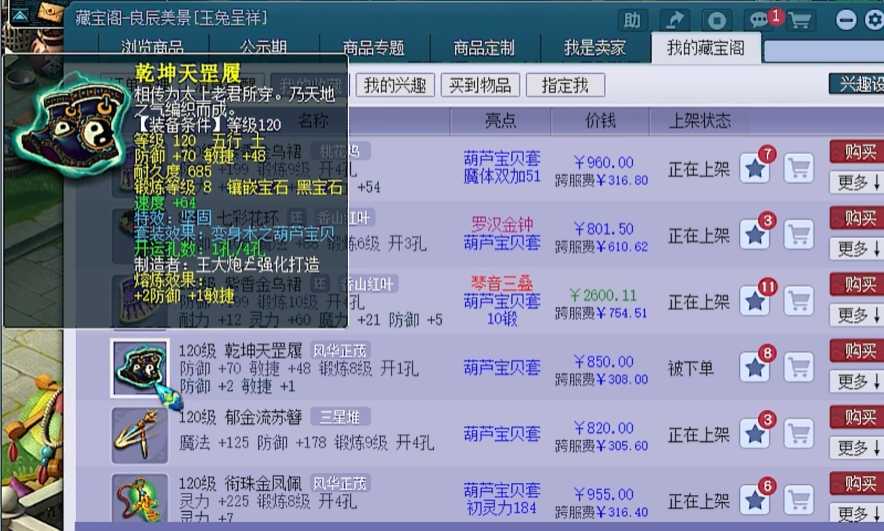This screenshot has height=531, width=884.
Task: Open the chat messages icon with badge 1
Action: [759, 20]
